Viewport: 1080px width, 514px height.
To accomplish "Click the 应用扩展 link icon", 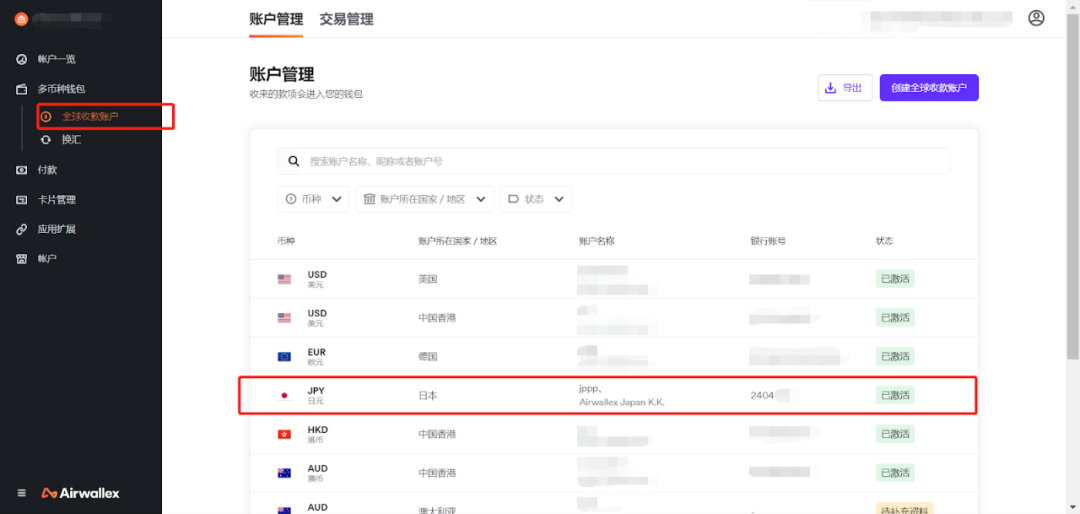I will click(x=21, y=229).
